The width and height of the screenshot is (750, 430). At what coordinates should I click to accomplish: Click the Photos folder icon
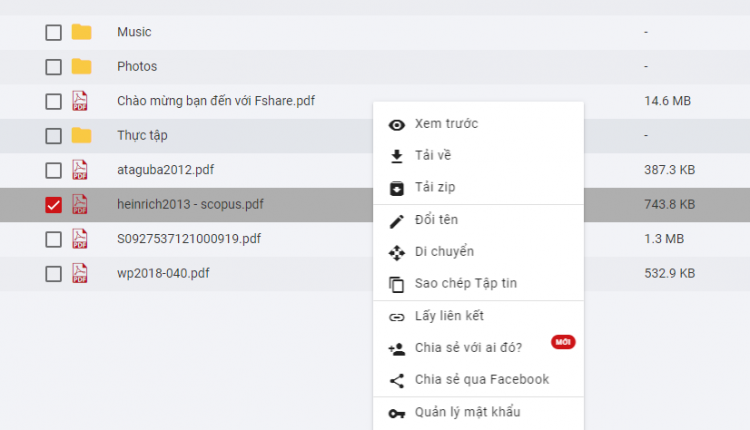coord(81,66)
